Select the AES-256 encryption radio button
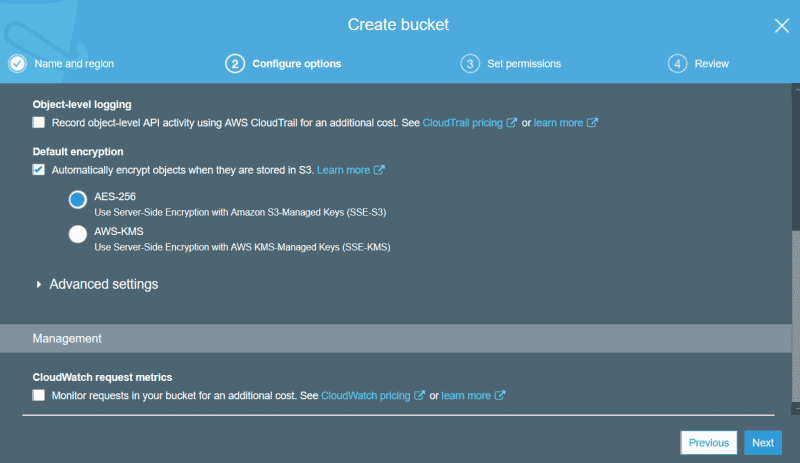The width and height of the screenshot is (800, 463). point(78,200)
